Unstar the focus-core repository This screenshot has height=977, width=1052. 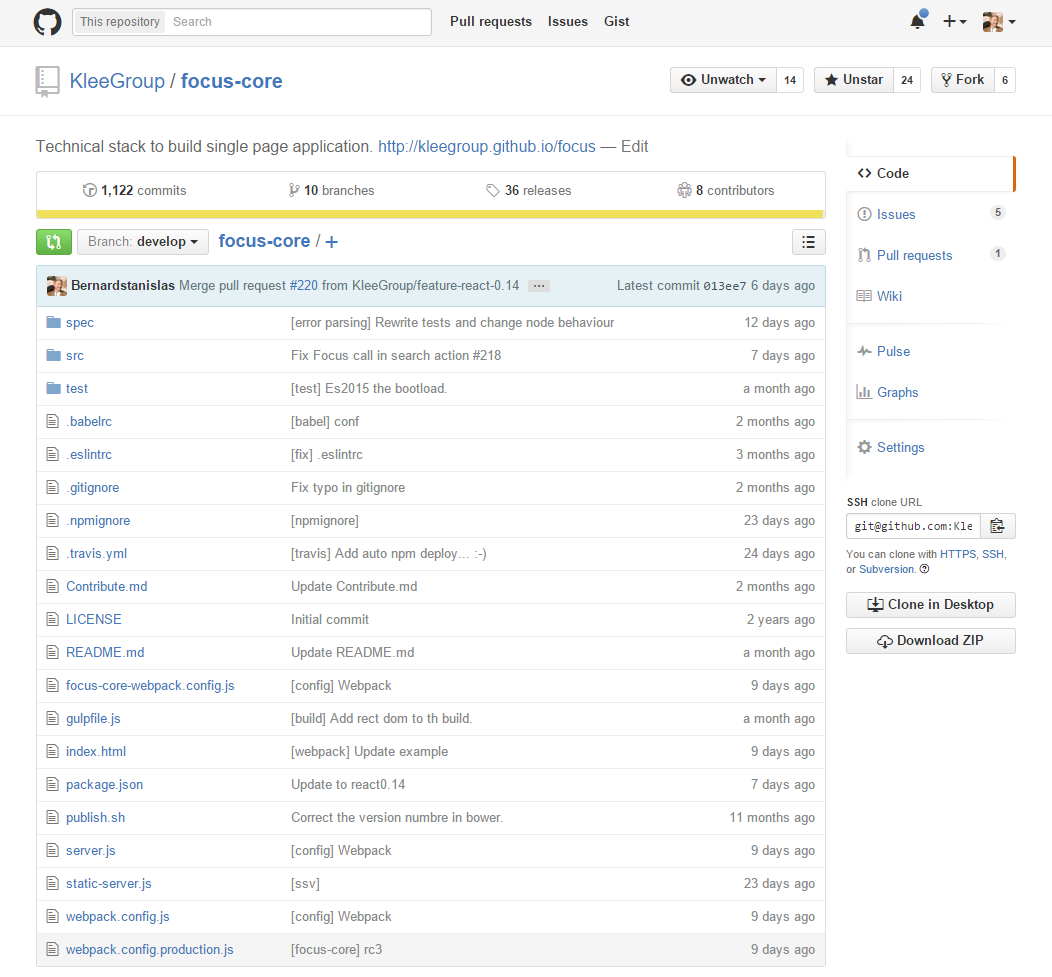point(853,80)
